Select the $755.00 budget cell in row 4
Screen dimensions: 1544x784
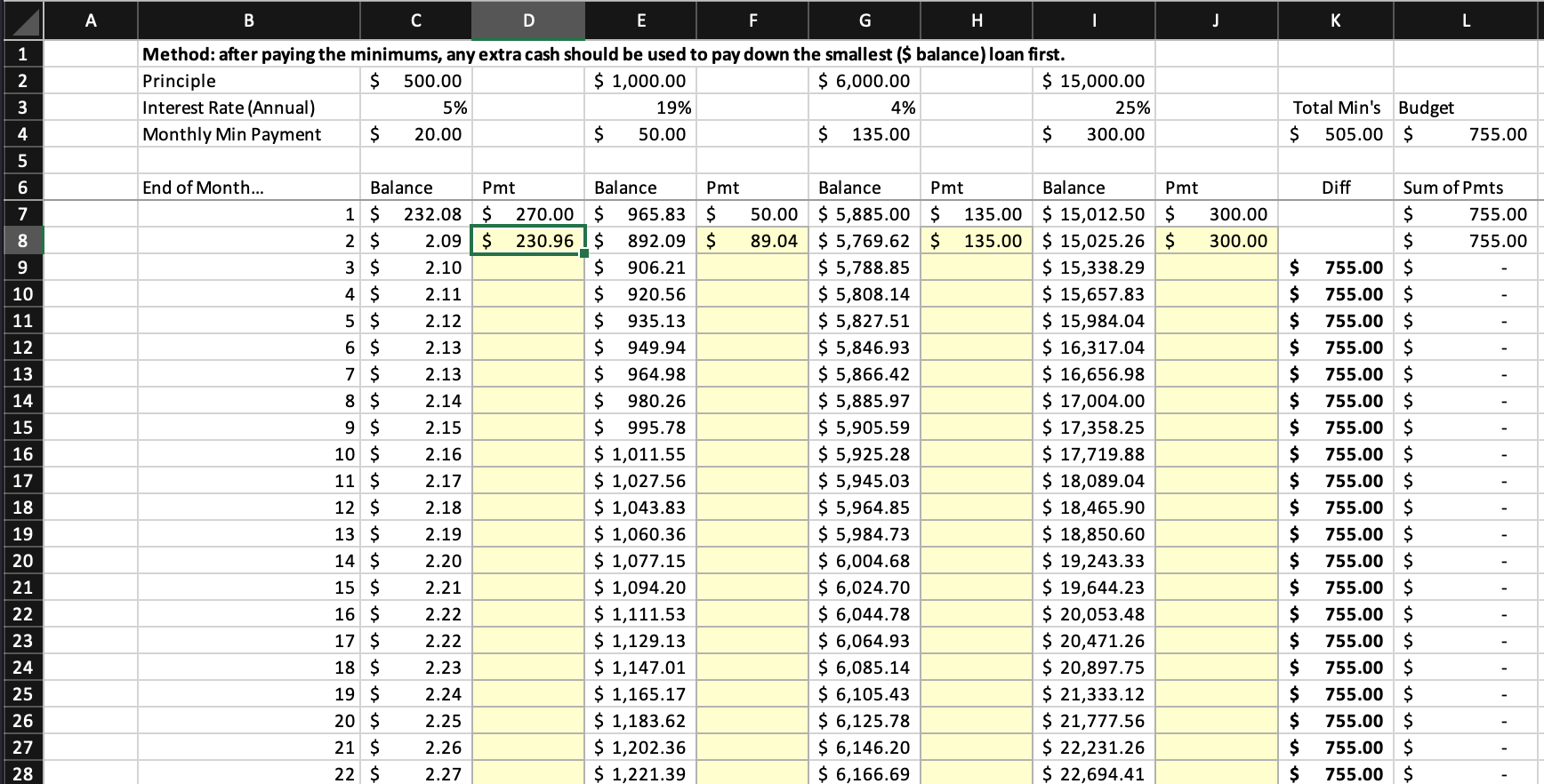coord(1468,134)
